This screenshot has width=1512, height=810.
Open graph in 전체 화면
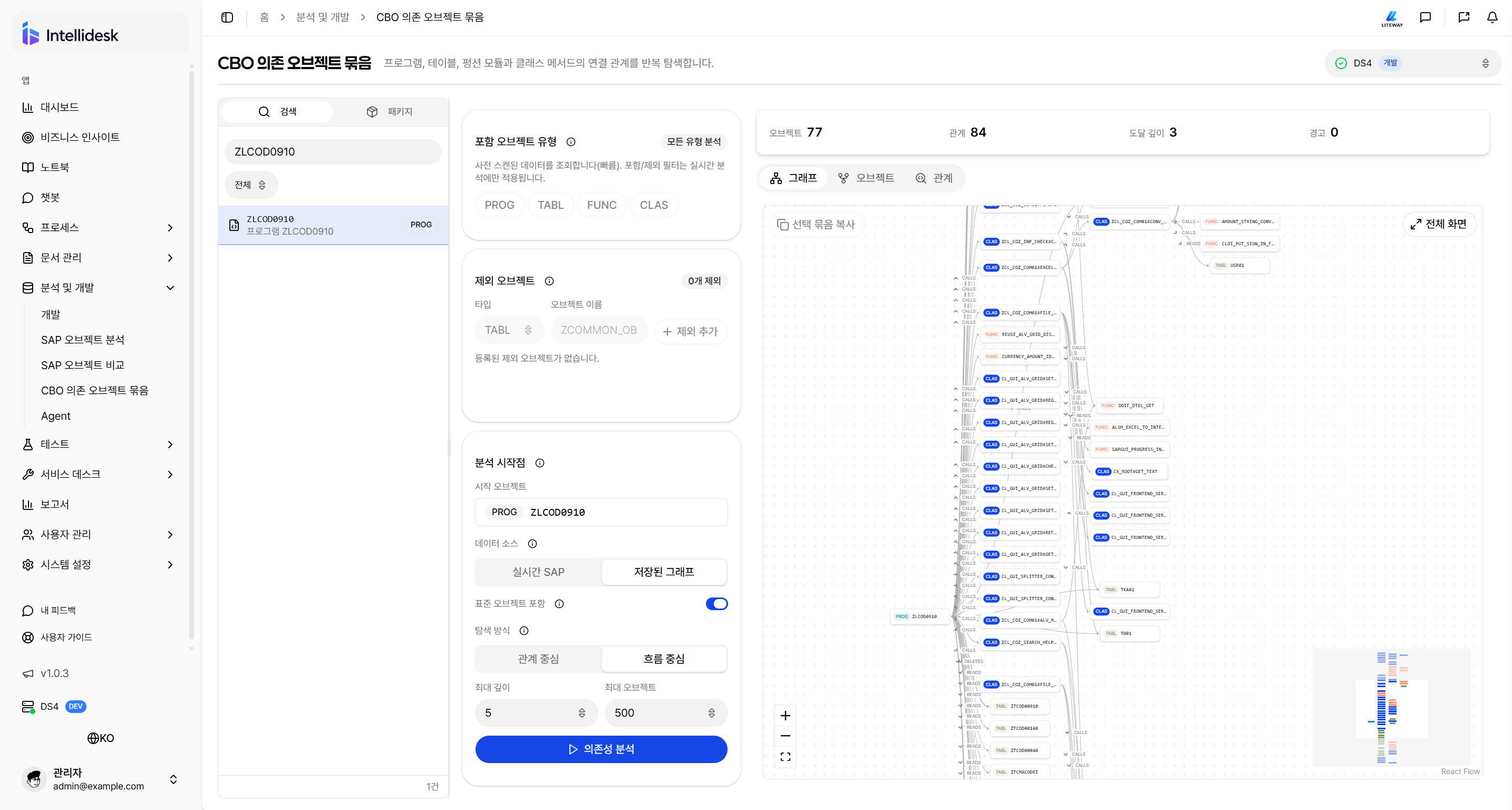click(1439, 224)
